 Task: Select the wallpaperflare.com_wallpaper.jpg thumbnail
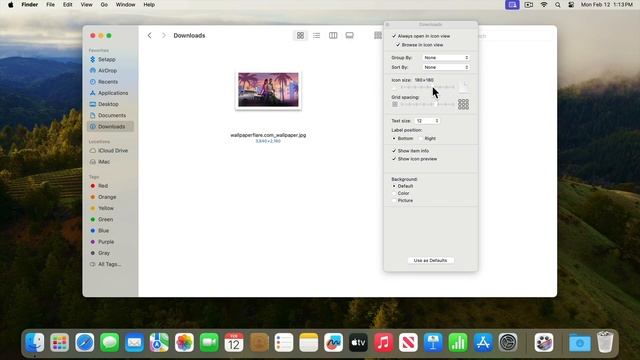click(268, 90)
